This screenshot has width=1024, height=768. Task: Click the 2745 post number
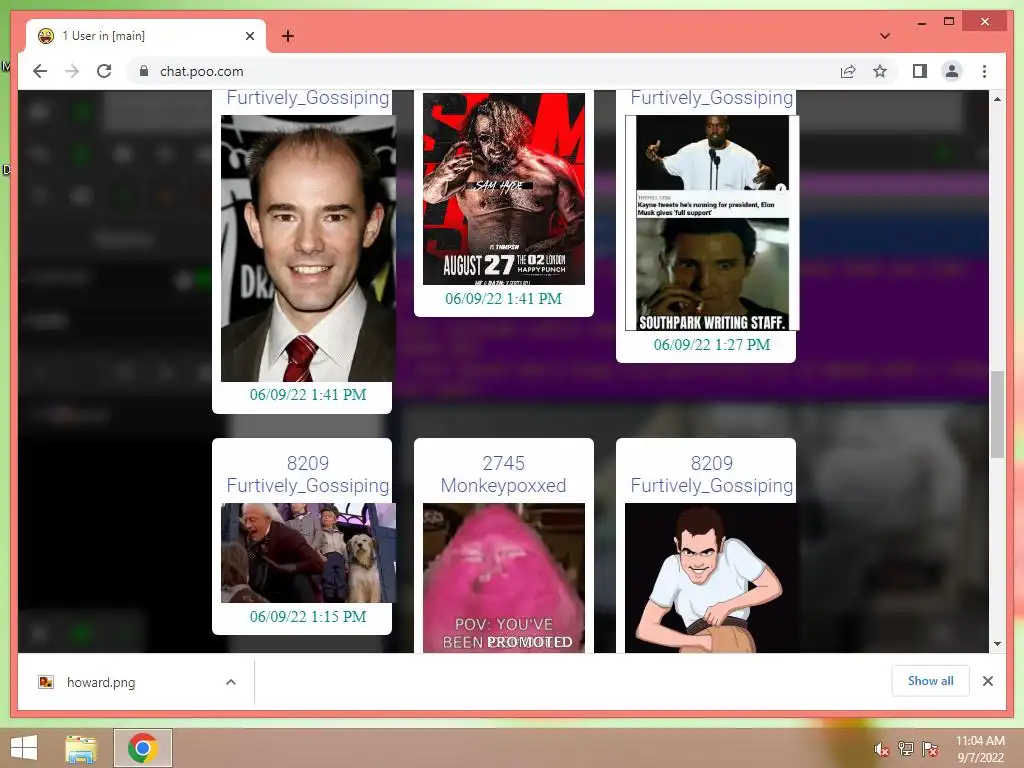coord(504,463)
